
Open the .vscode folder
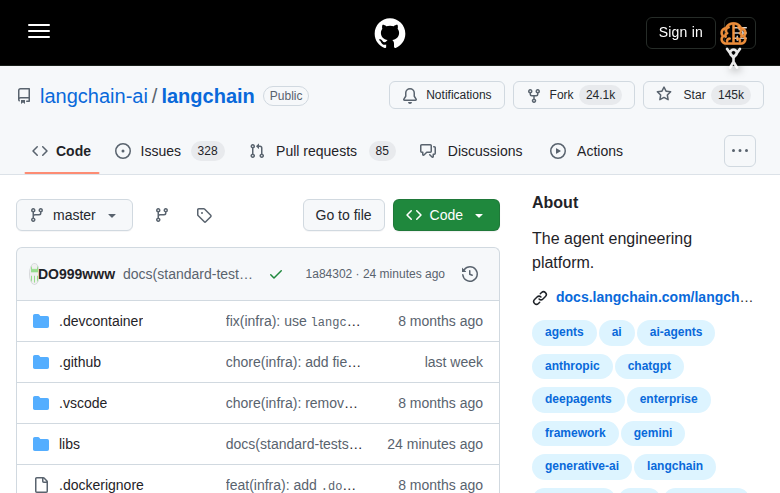83,403
